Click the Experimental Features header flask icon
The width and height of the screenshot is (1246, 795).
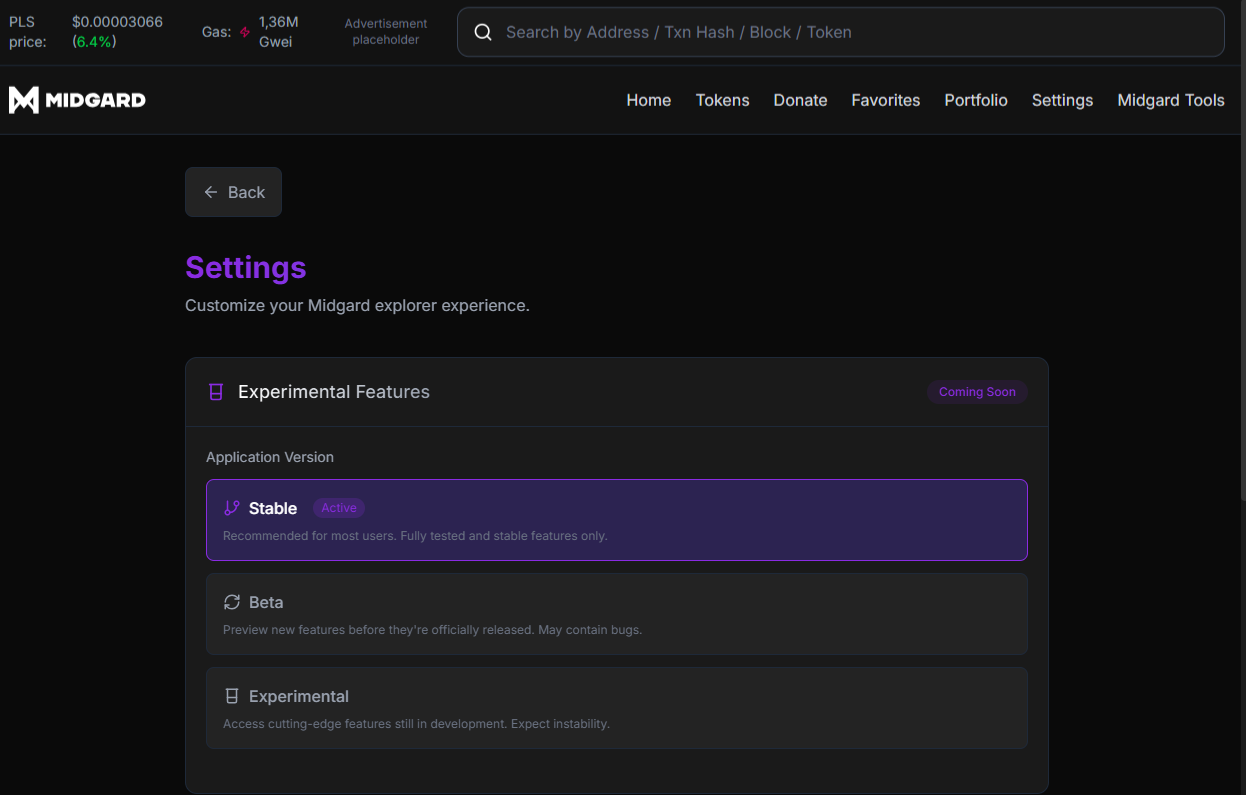click(x=215, y=392)
